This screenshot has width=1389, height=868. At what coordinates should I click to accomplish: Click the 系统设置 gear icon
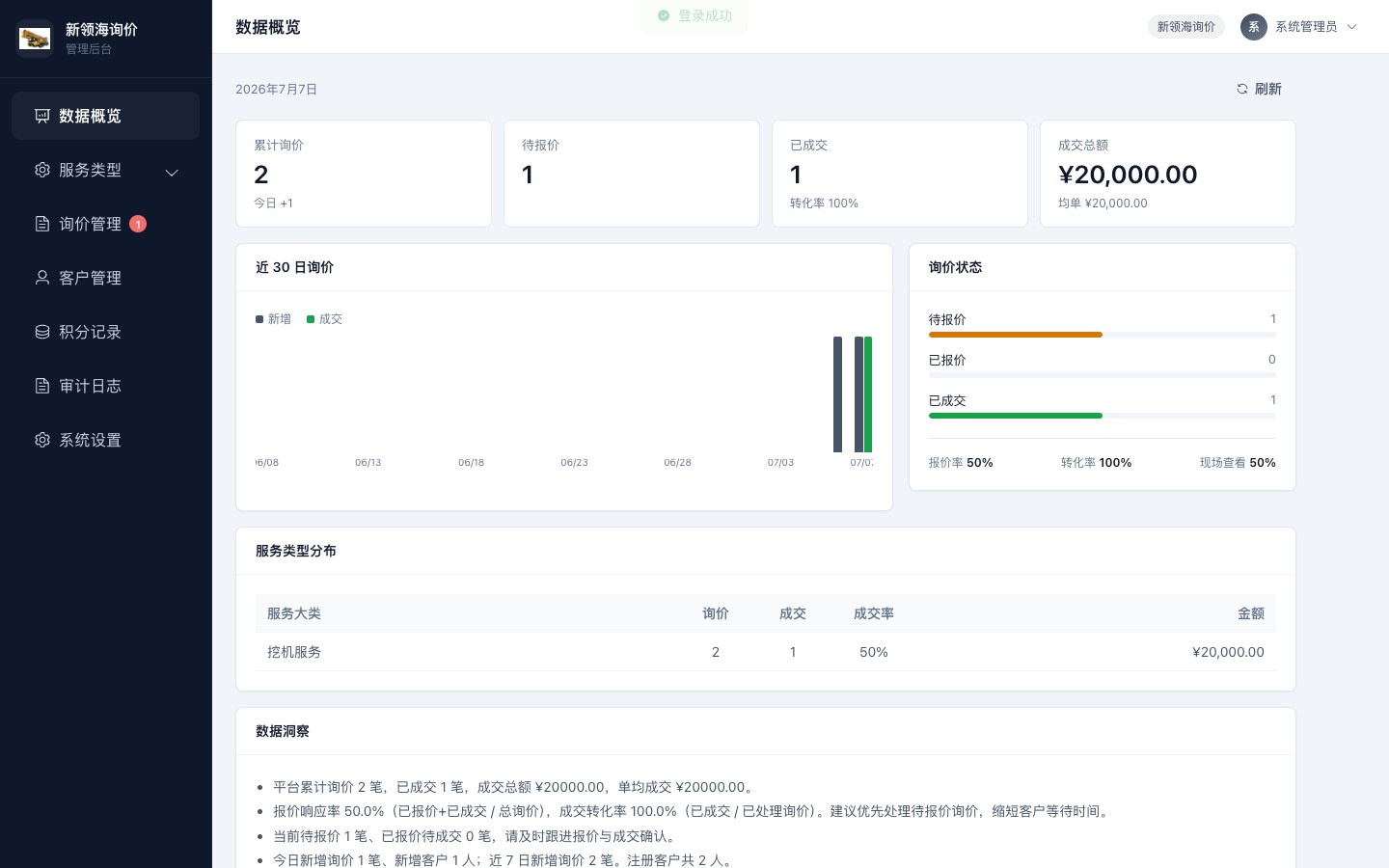(42, 440)
